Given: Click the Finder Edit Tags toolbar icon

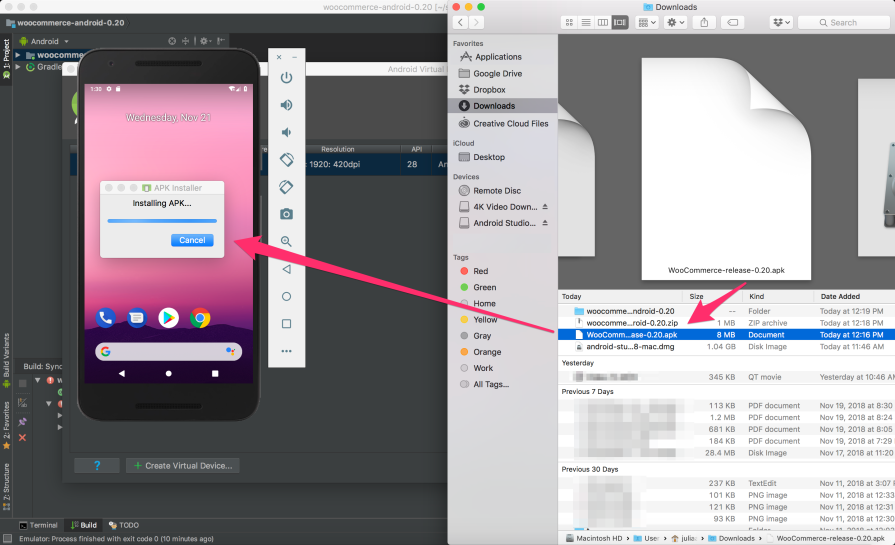Looking at the screenshot, I should 733,22.
